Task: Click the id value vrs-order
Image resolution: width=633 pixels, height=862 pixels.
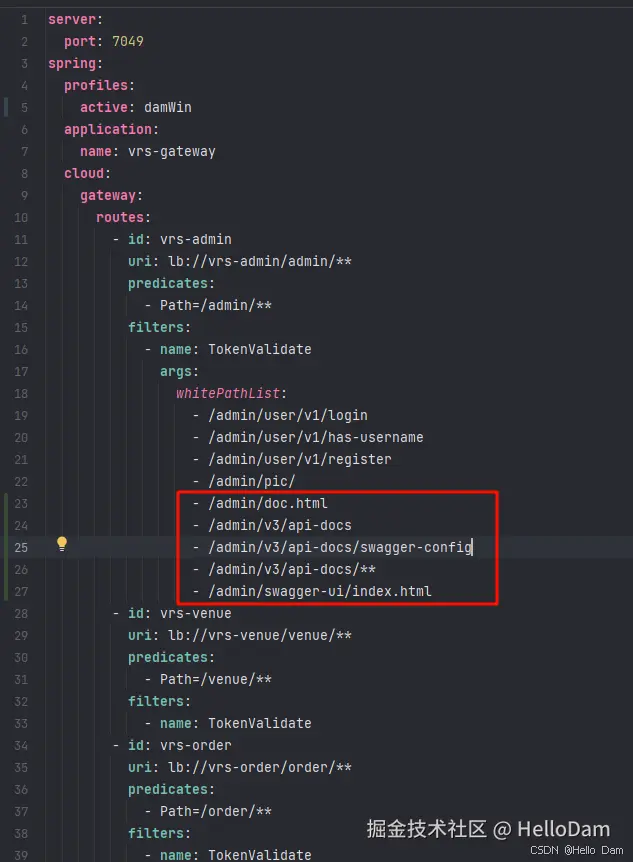Action: pos(196,745)
